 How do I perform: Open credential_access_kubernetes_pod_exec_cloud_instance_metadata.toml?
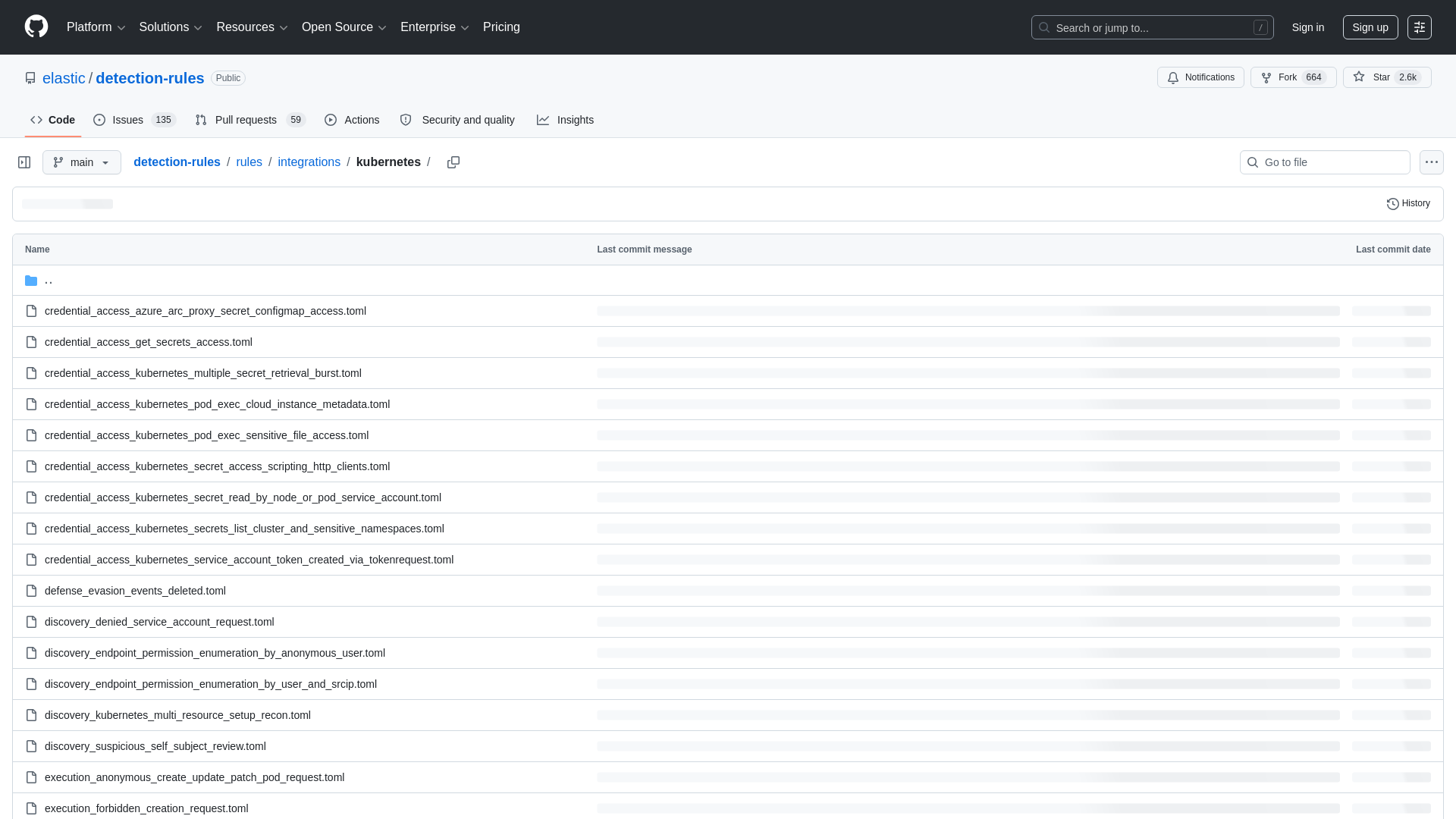[217, 404]
